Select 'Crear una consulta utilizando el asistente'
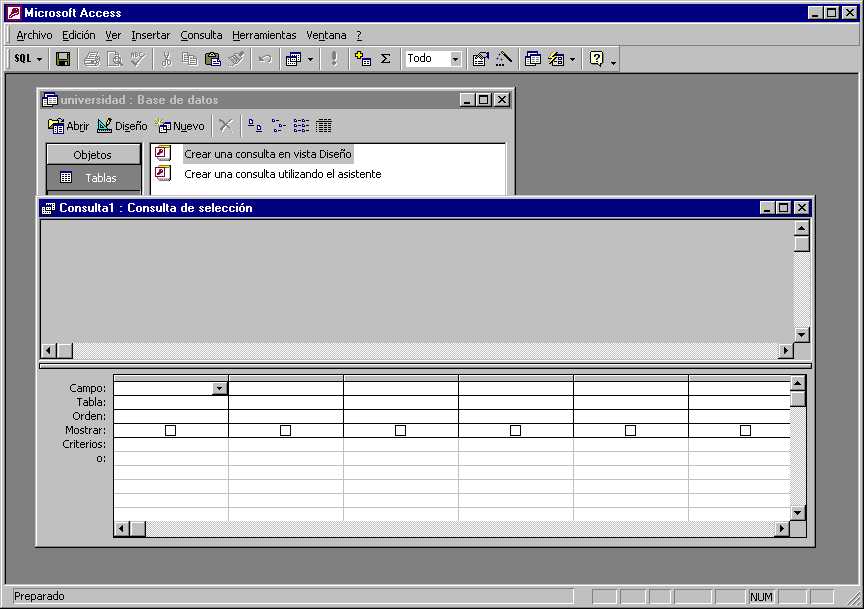 click(283, 174)
